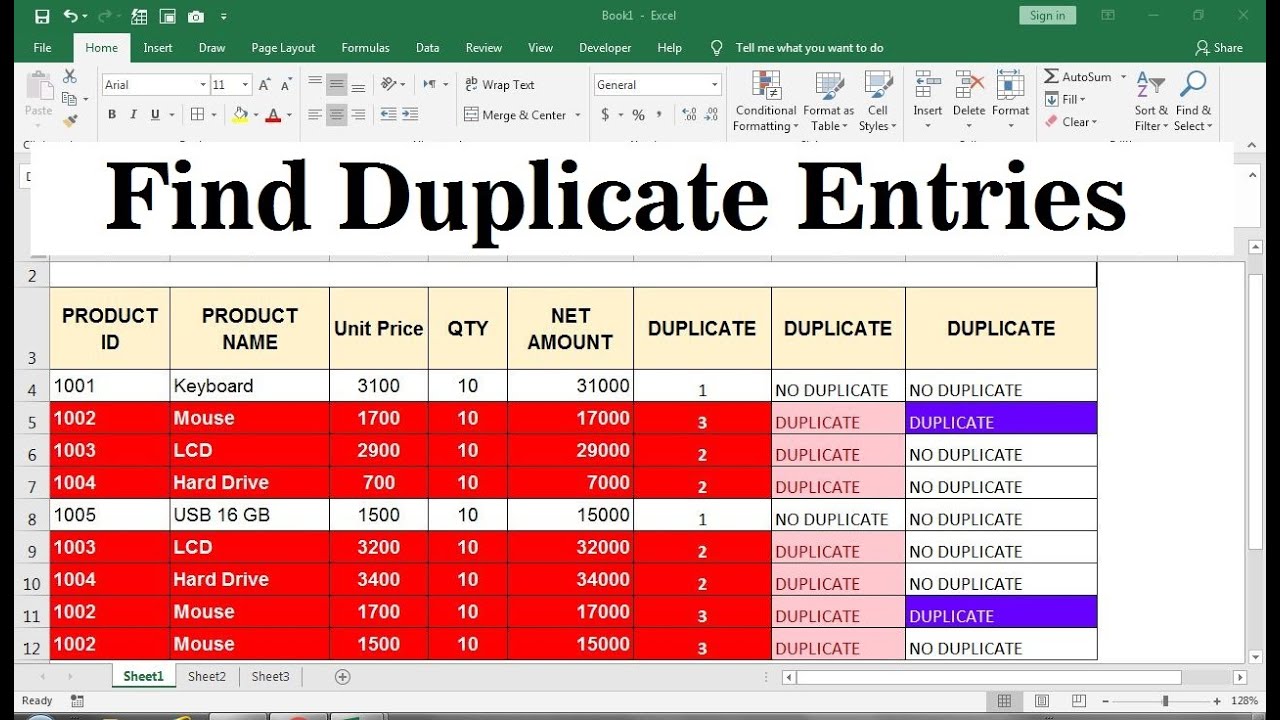Switch to Sheet3 tab
This screenshot has width=1280, height=720.
pos(270,677)
